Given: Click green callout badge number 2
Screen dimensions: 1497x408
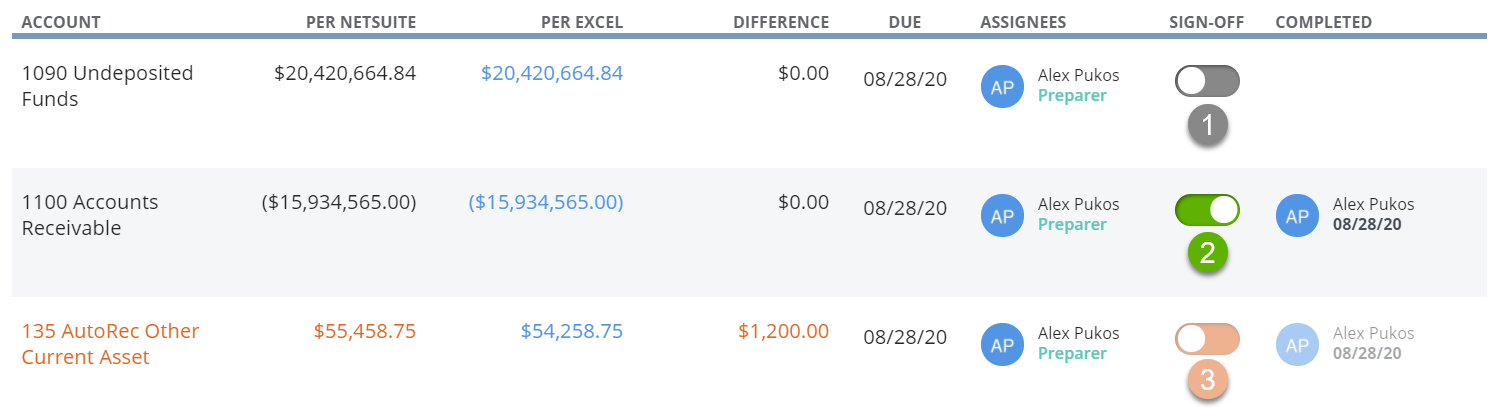Looking at the screenshot, I should (1207, 253).
